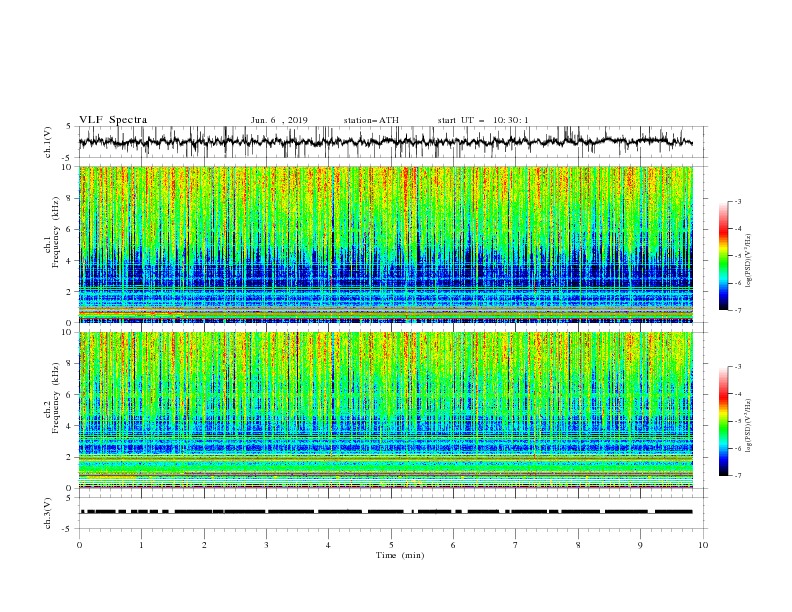Image resolution: width=792 pixels, height=612 pixels.
Task: Click the "-3" label on ch.2 colorbar
Action: click(x=737, y=367)
